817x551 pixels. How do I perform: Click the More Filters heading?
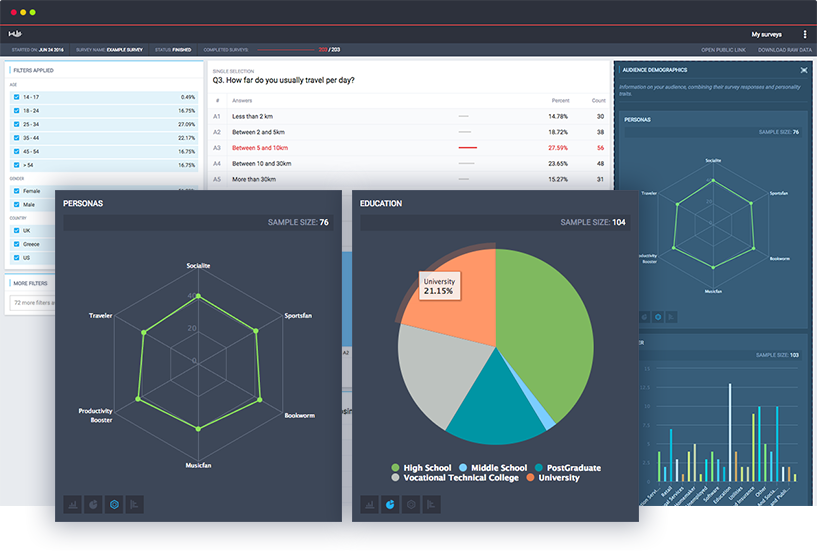click(30, 284)
